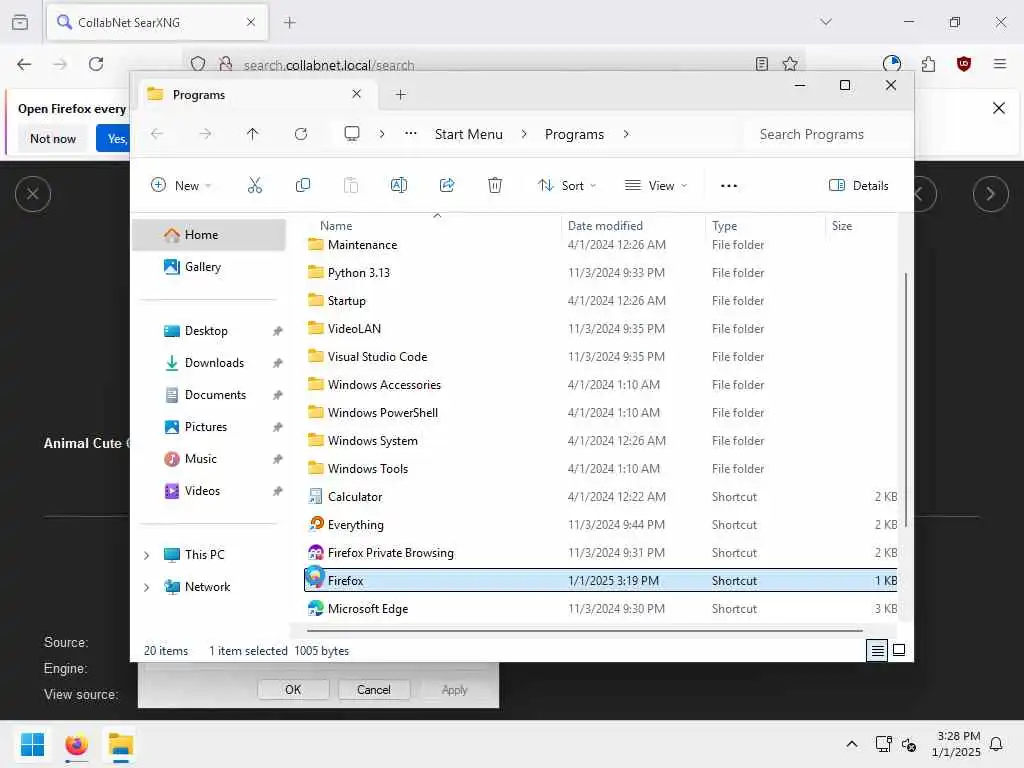Select the Windows PowerShell folder
The width and height of the screenshot is (1024, 768).
point(601,413)
